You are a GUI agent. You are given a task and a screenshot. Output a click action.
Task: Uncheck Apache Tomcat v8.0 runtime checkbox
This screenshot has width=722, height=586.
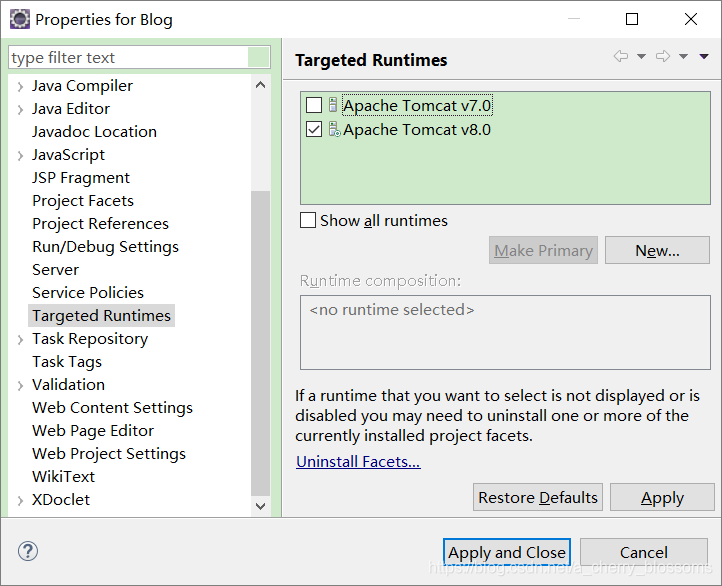[314, 129]
